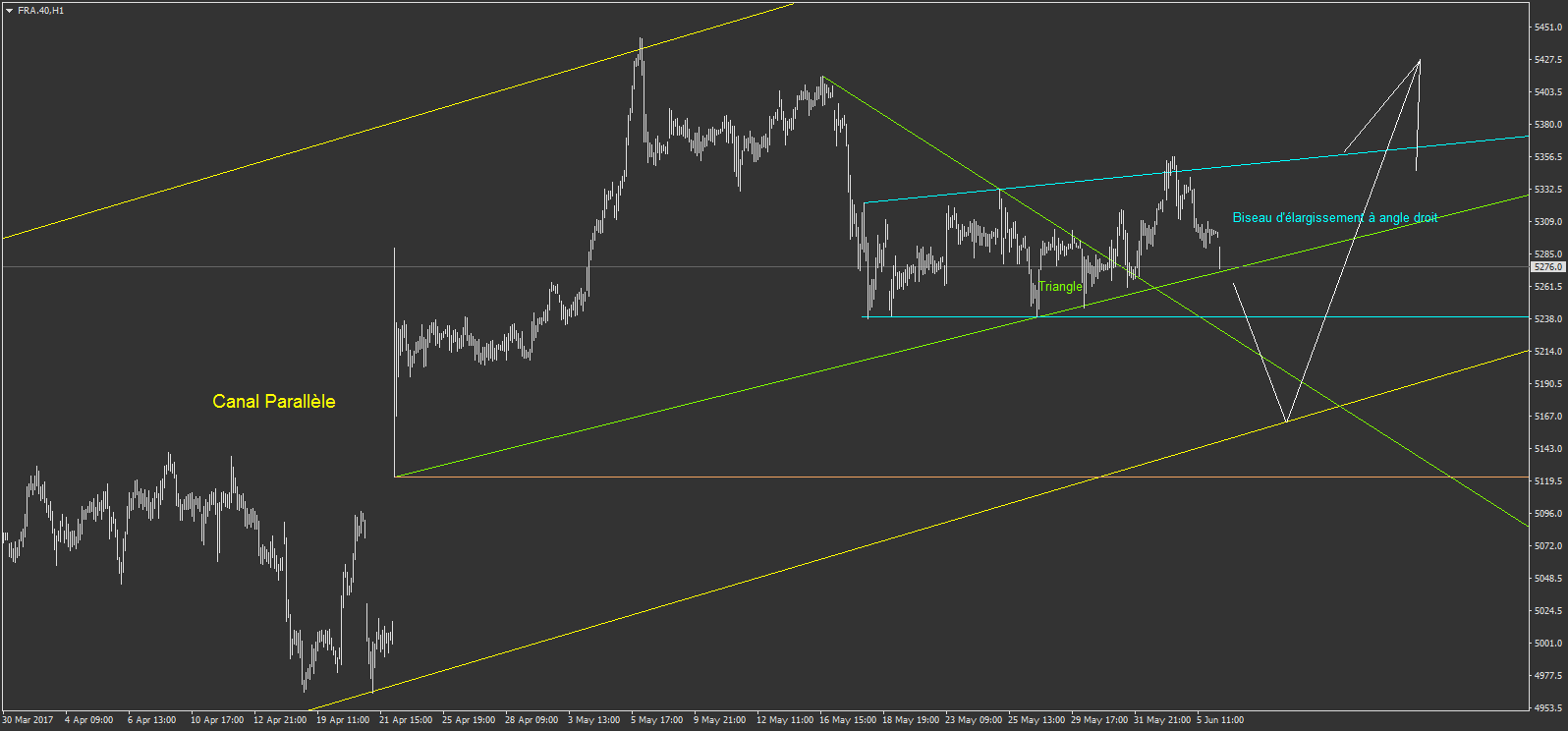This screenshot has width=1568, height=731.
Task: Click the 5451.0 price axis value
Action: click(x=1548, y=28)
